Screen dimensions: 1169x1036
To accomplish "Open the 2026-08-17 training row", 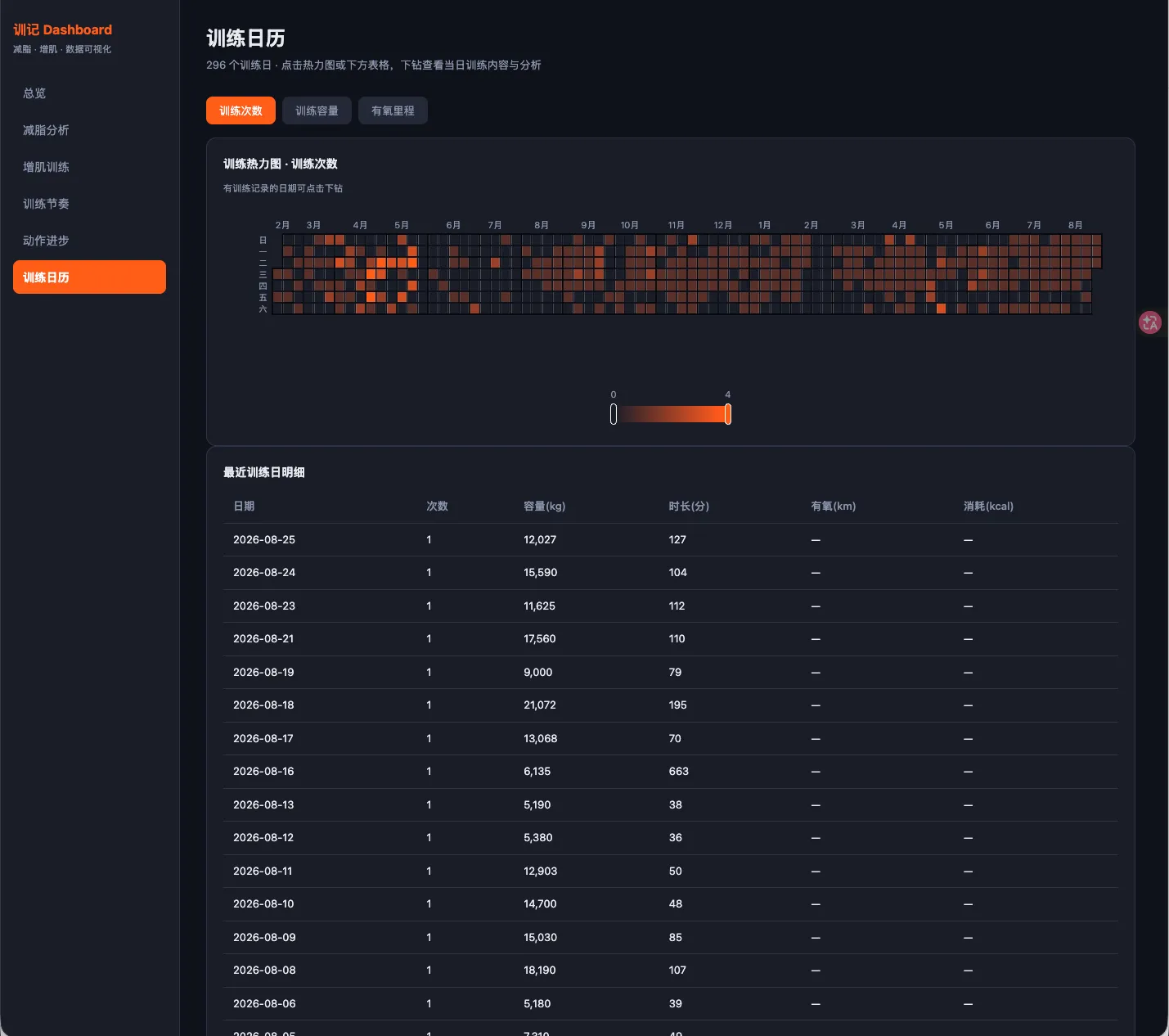I will (x=671, y=739).
